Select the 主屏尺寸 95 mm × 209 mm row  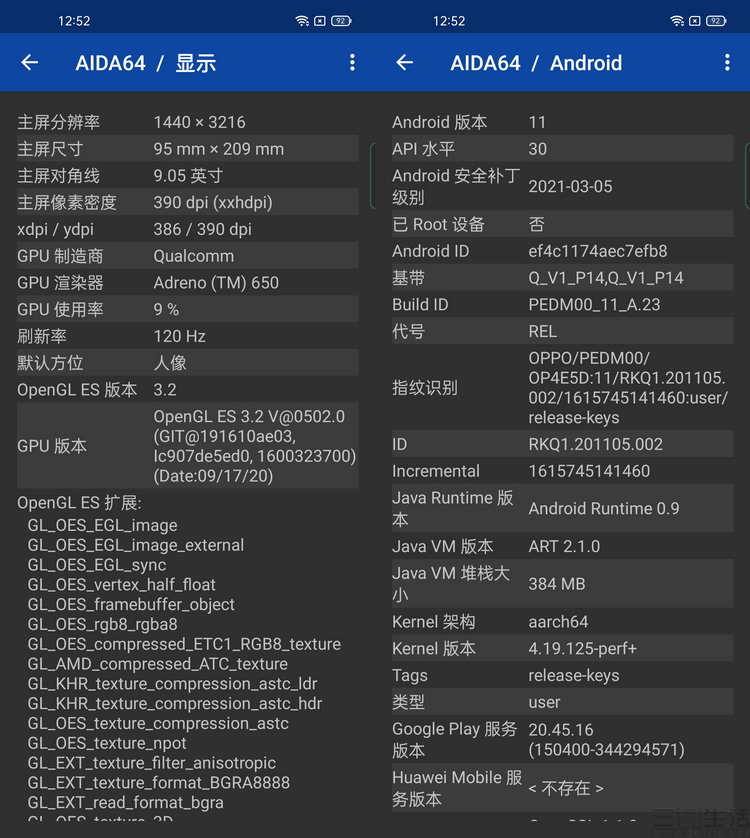[x=188, y=149]
